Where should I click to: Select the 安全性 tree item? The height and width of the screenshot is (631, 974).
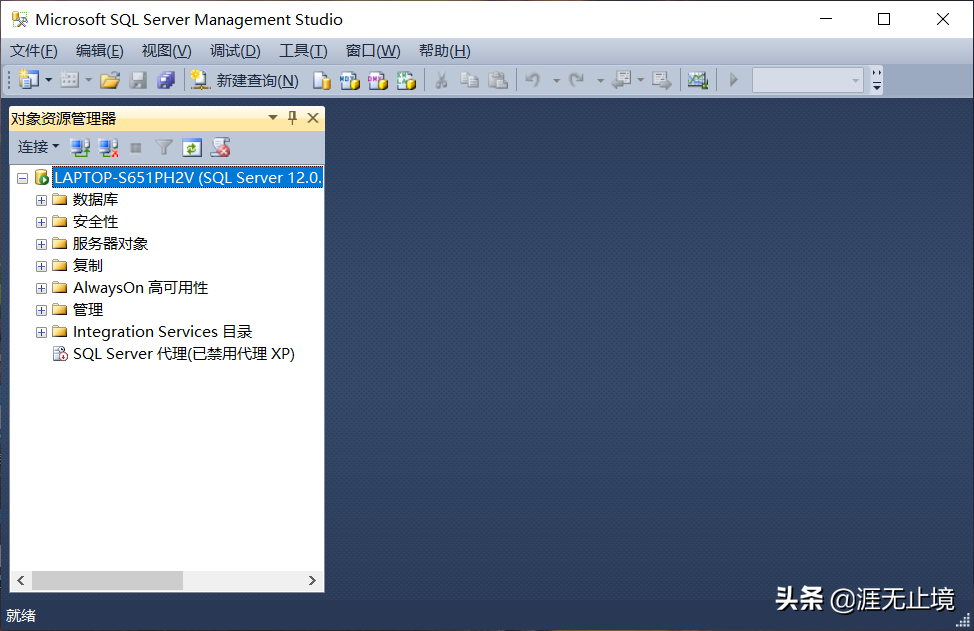coord(95,222)
